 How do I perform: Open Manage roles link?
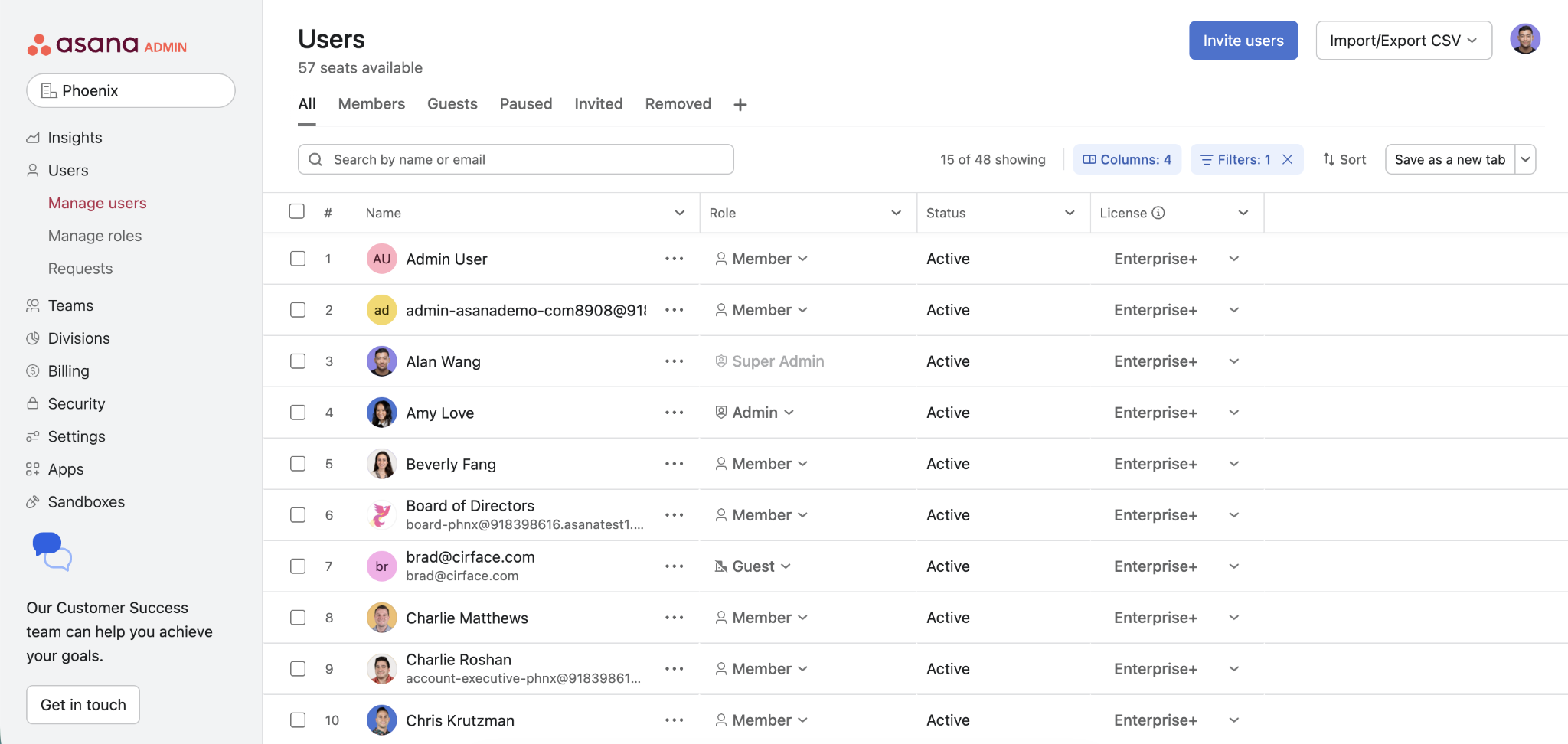click(95, 236)
